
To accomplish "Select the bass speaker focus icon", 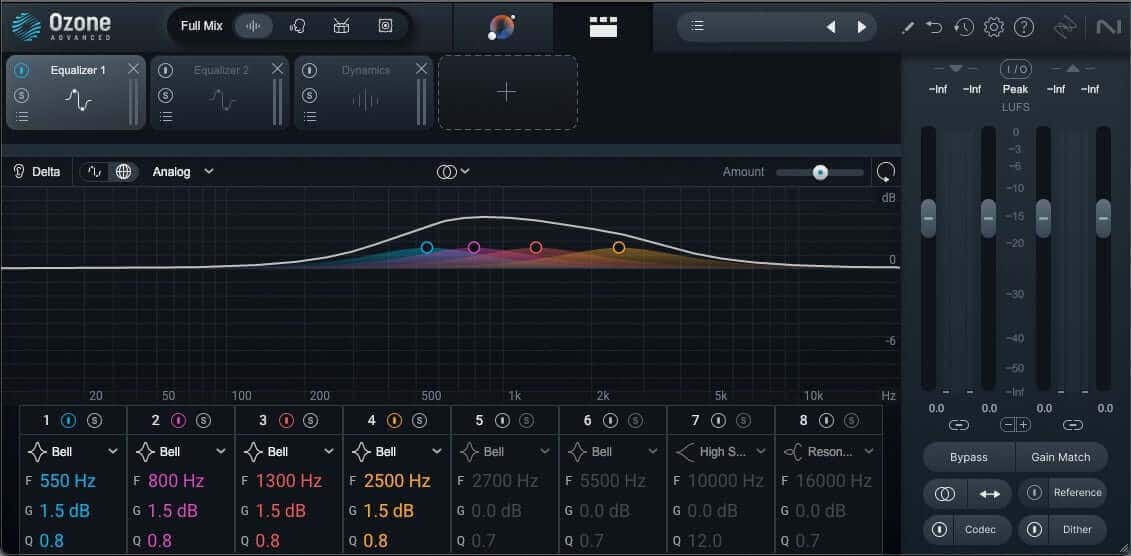I will click(385, 26).
